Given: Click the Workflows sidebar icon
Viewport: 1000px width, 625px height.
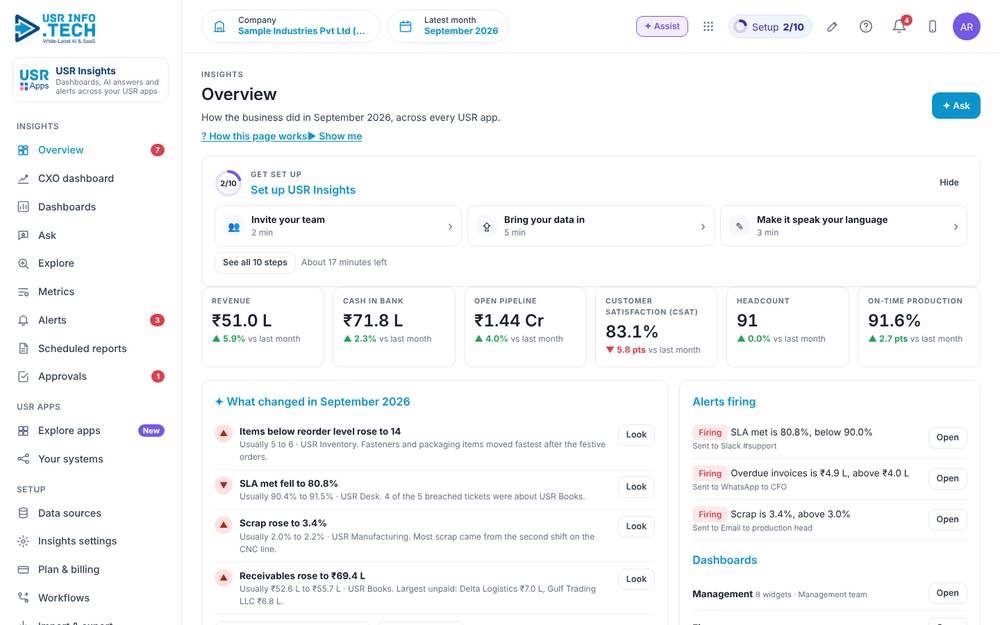Looking at the screenshot, I should (24, 598).
